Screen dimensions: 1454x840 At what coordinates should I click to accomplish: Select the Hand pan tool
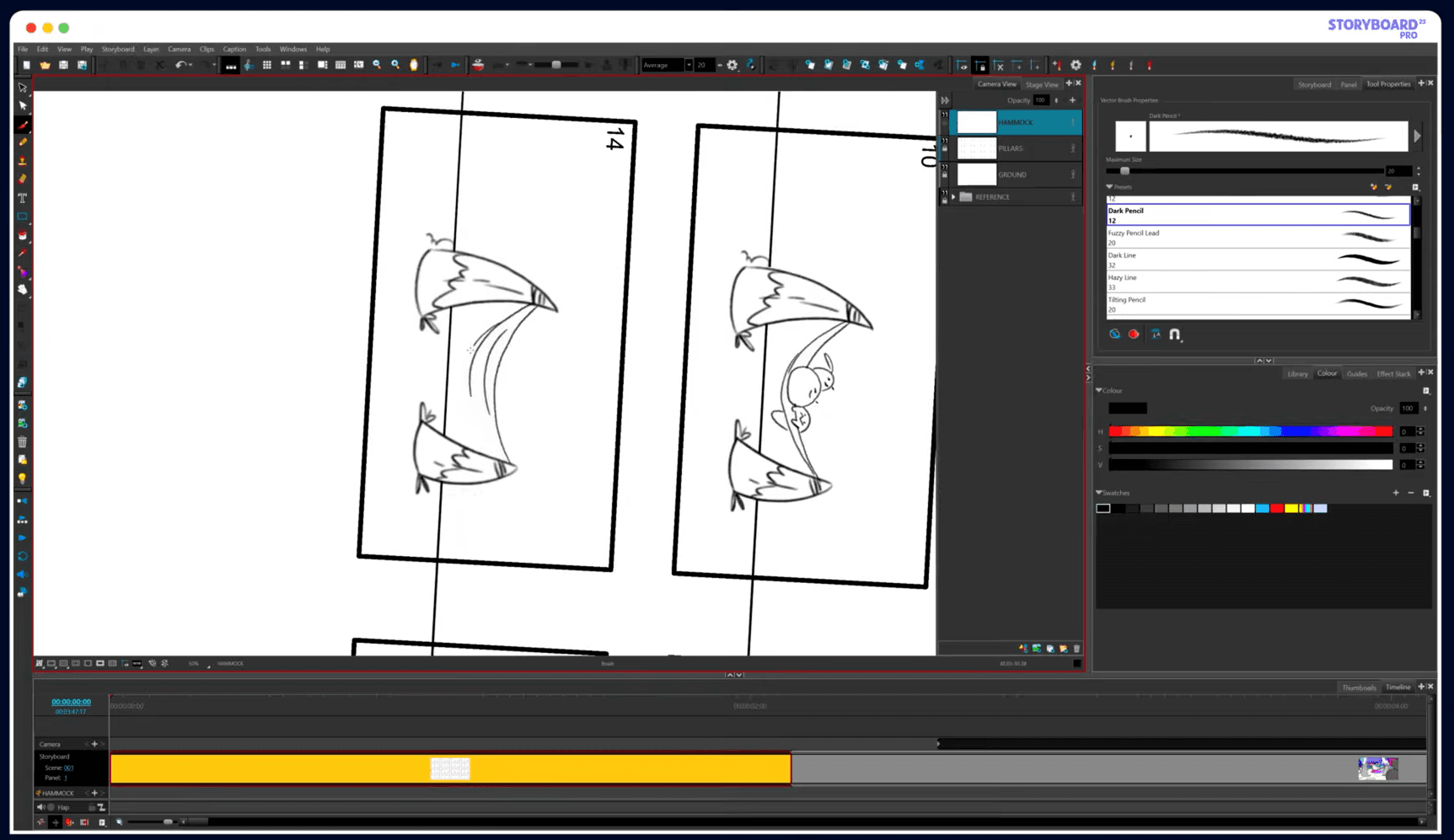23,290
